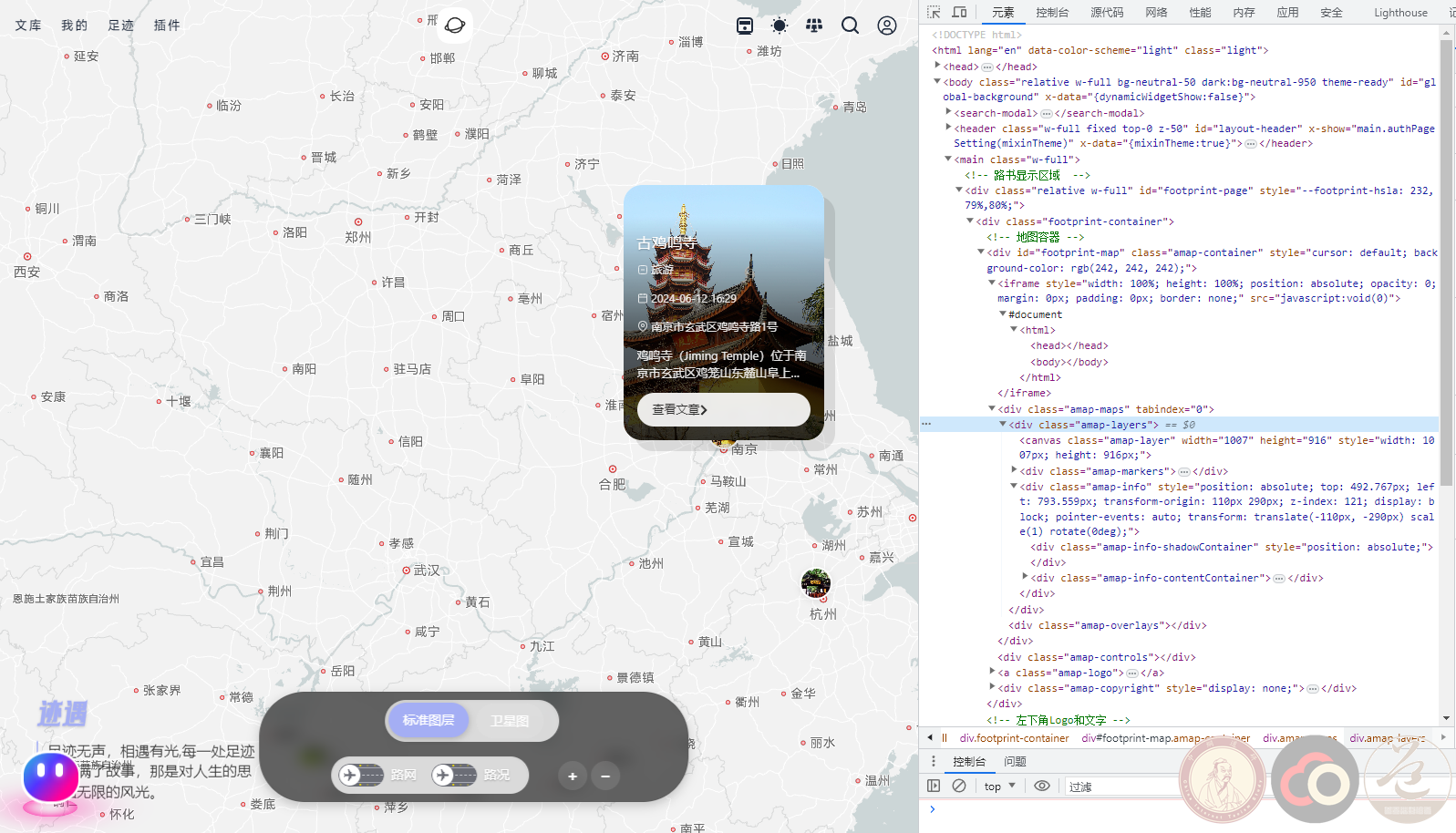Viewport: 1456px width, 833px height.
Task: Click breadcrumb div.footprint-container
Action: (1014, 737)
